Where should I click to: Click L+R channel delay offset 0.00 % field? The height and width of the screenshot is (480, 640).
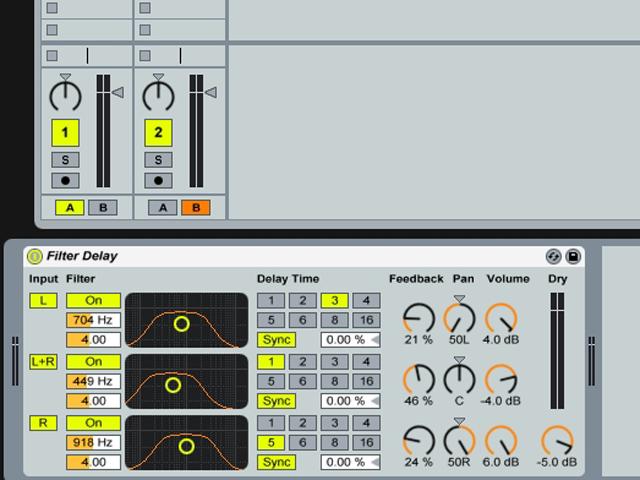(351, 401)
